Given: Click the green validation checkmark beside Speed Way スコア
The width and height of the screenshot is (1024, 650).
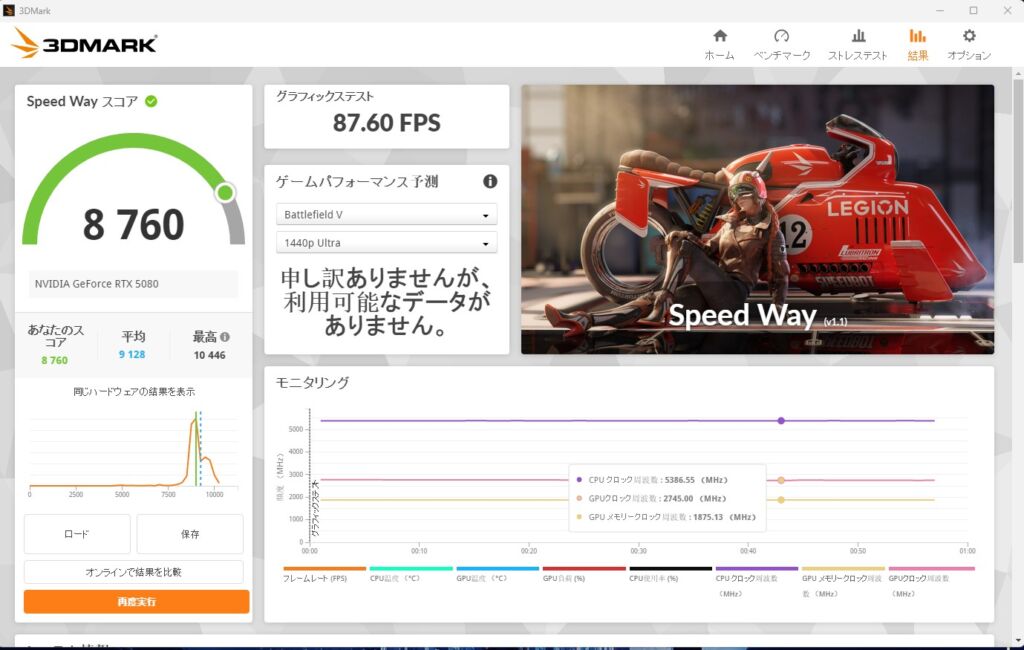Looking at the screenshot, I should pyautogui.click(x=151, y=101).
